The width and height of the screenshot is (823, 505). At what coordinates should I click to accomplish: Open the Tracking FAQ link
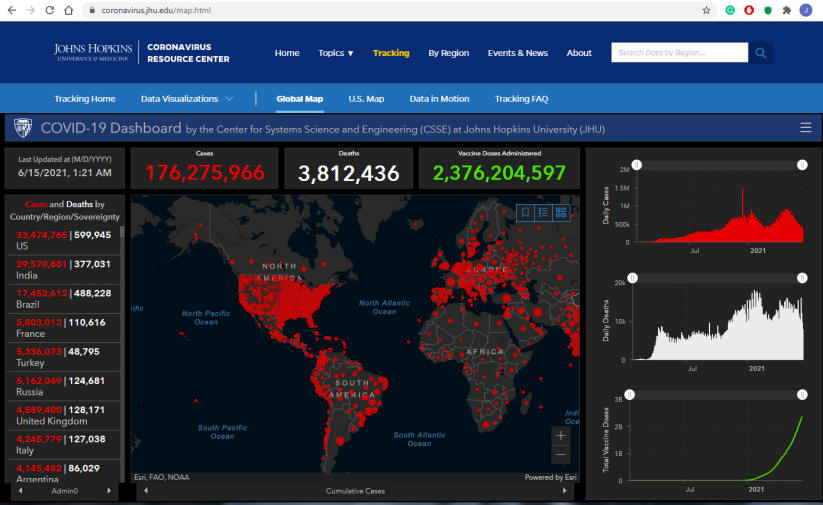click(521, 99)
